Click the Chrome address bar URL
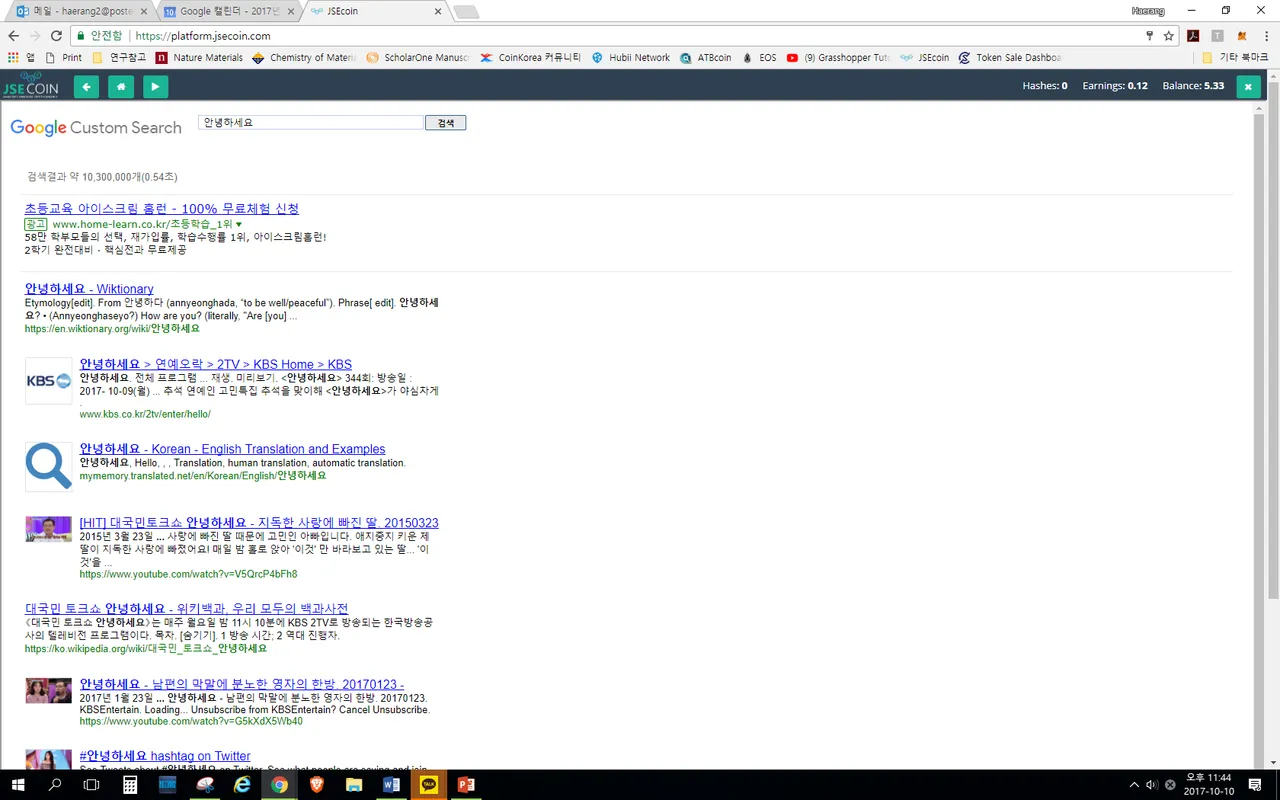The image size is (1280, 800). 204,36
